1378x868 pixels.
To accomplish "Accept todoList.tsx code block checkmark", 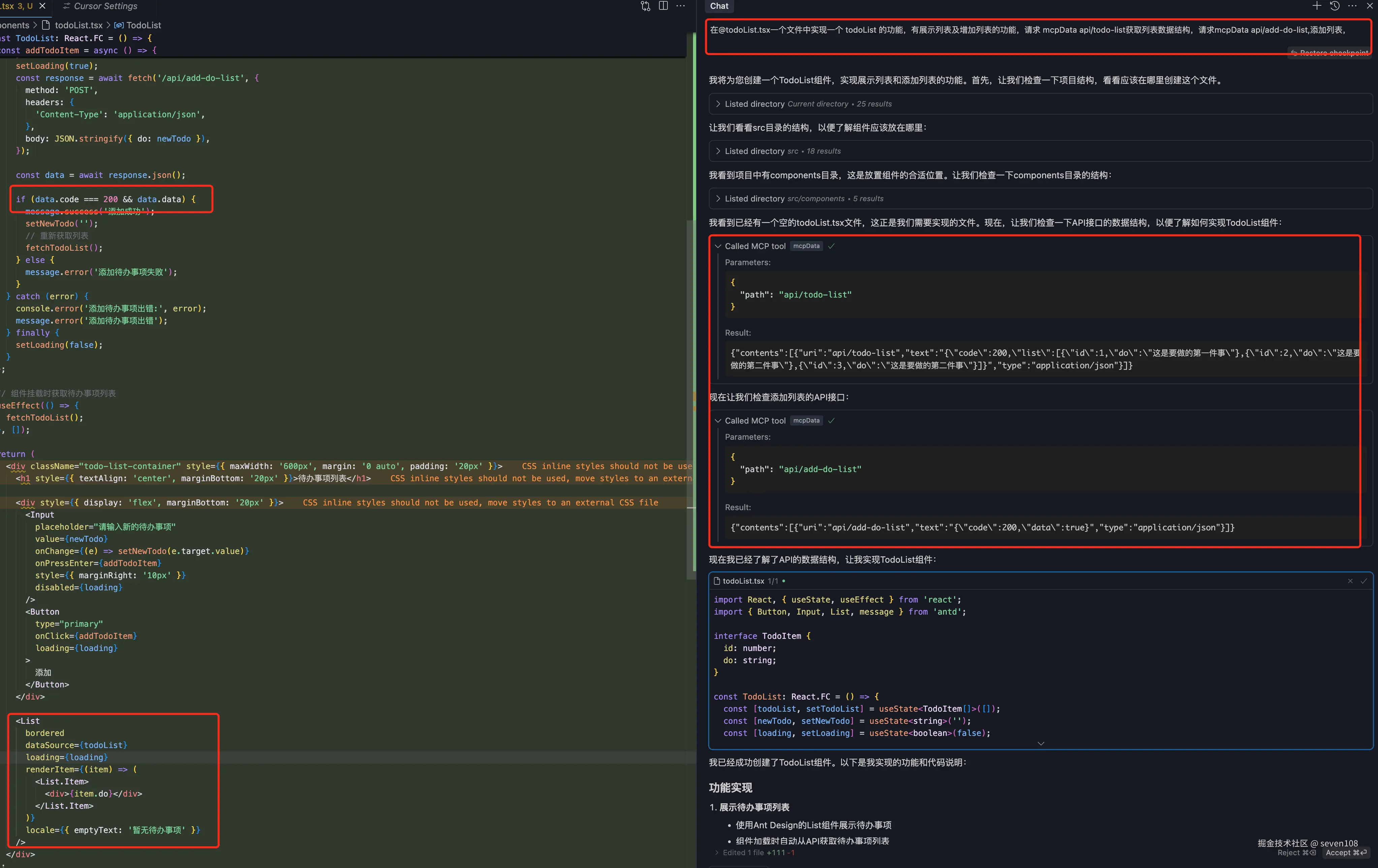I will coord(1364,581).
